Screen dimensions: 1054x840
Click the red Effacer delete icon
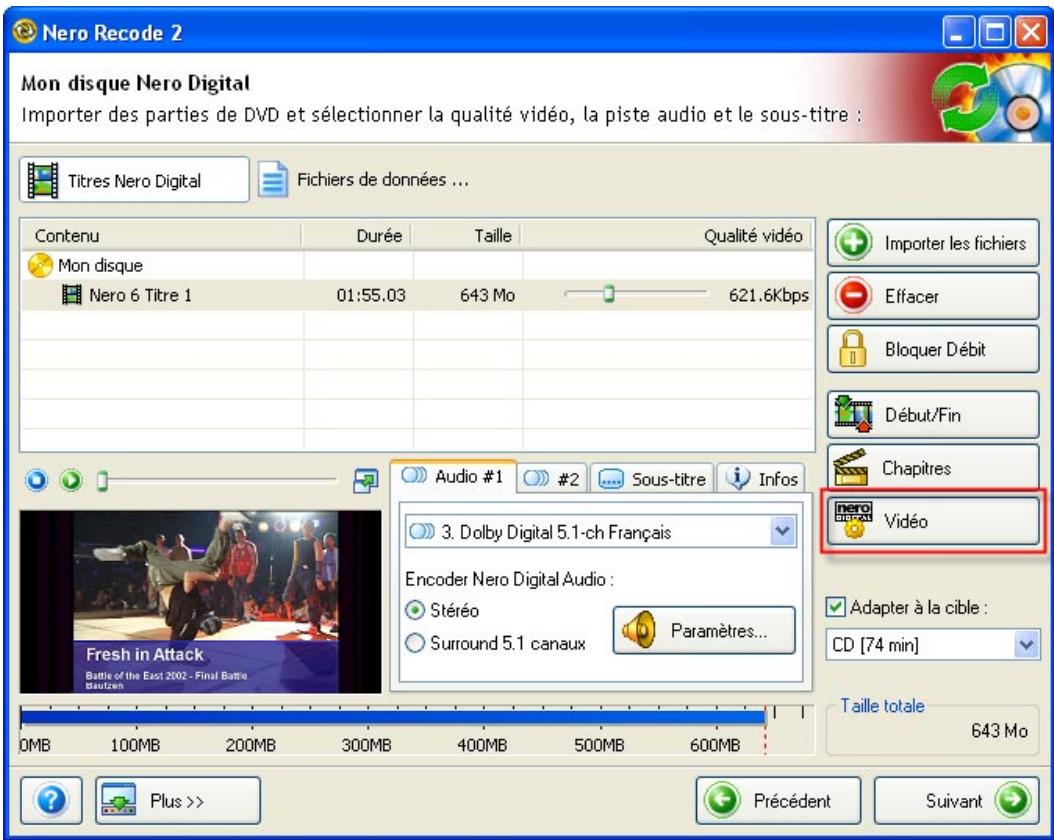(x=854, y=296)
